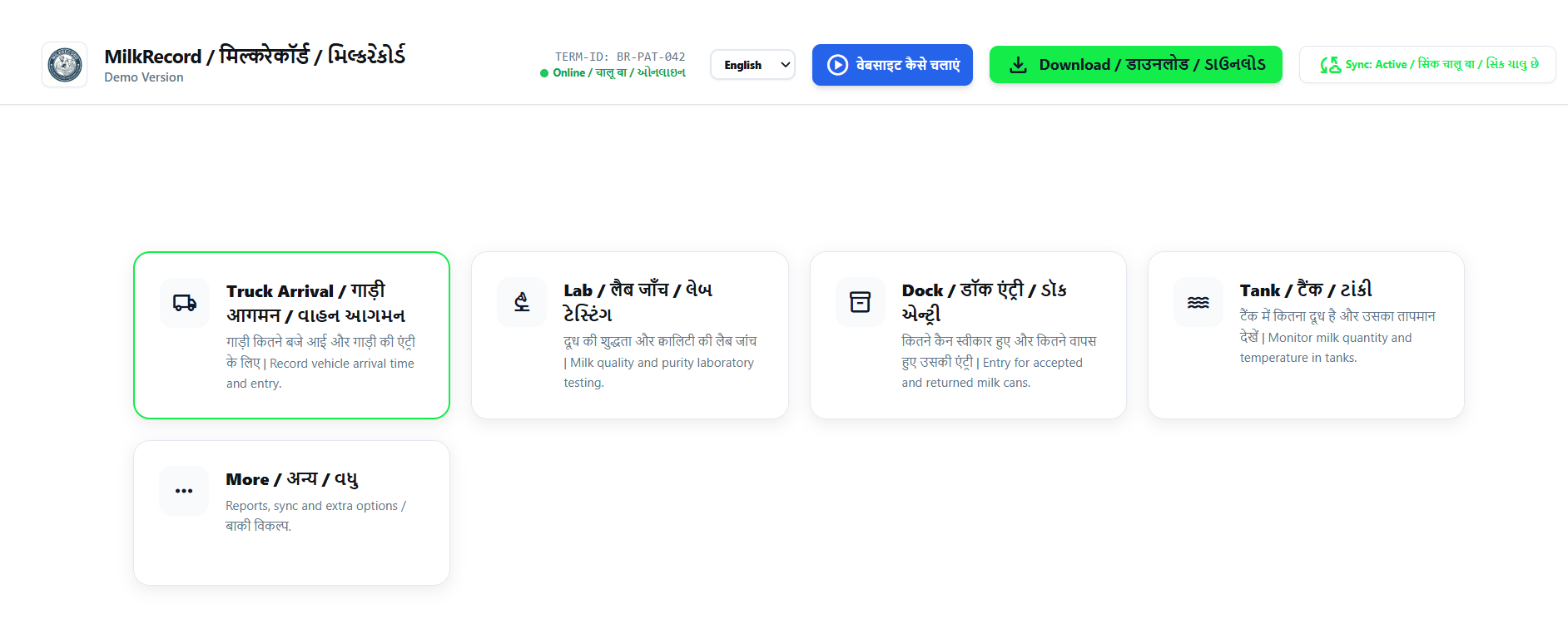
Task: Click the Demo Version label
Action: point(144,77)
